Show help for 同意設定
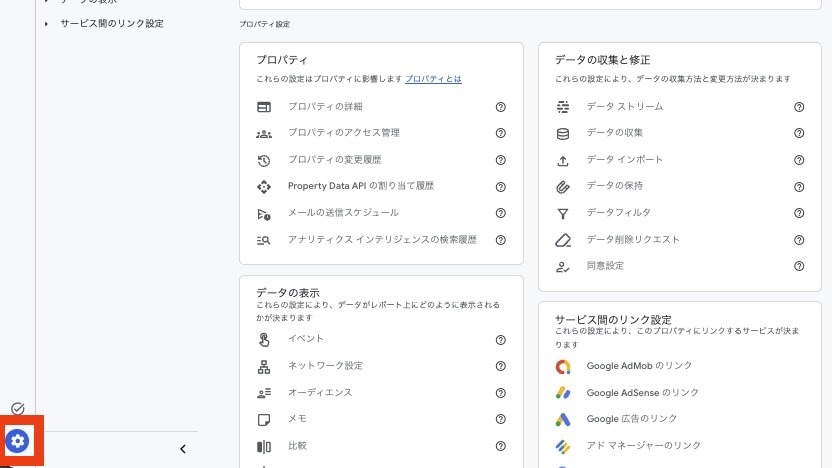The width and height of the screenshot is (832, 468). click(799, 266)
